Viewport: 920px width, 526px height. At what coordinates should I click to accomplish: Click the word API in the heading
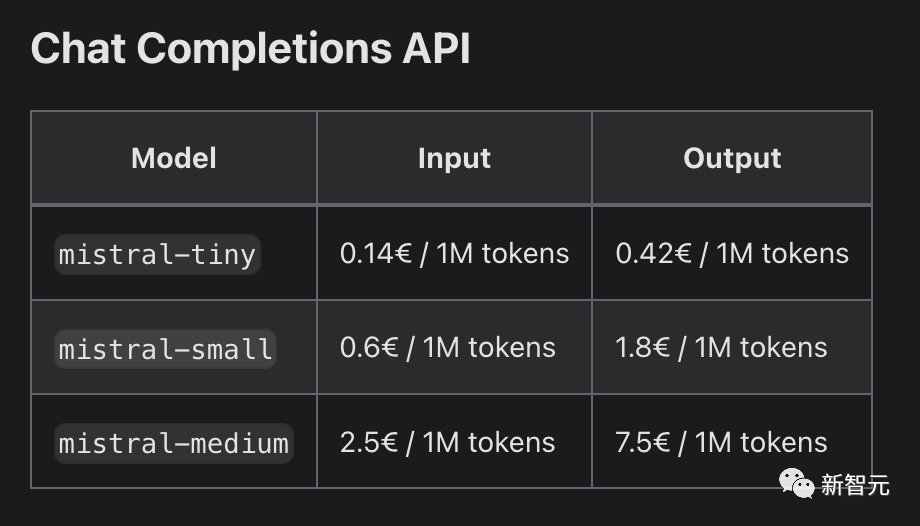coord(437,48)
